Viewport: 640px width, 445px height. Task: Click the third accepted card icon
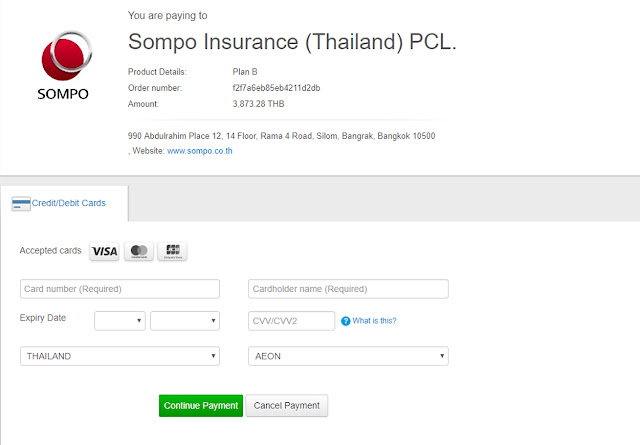(172, 252)
